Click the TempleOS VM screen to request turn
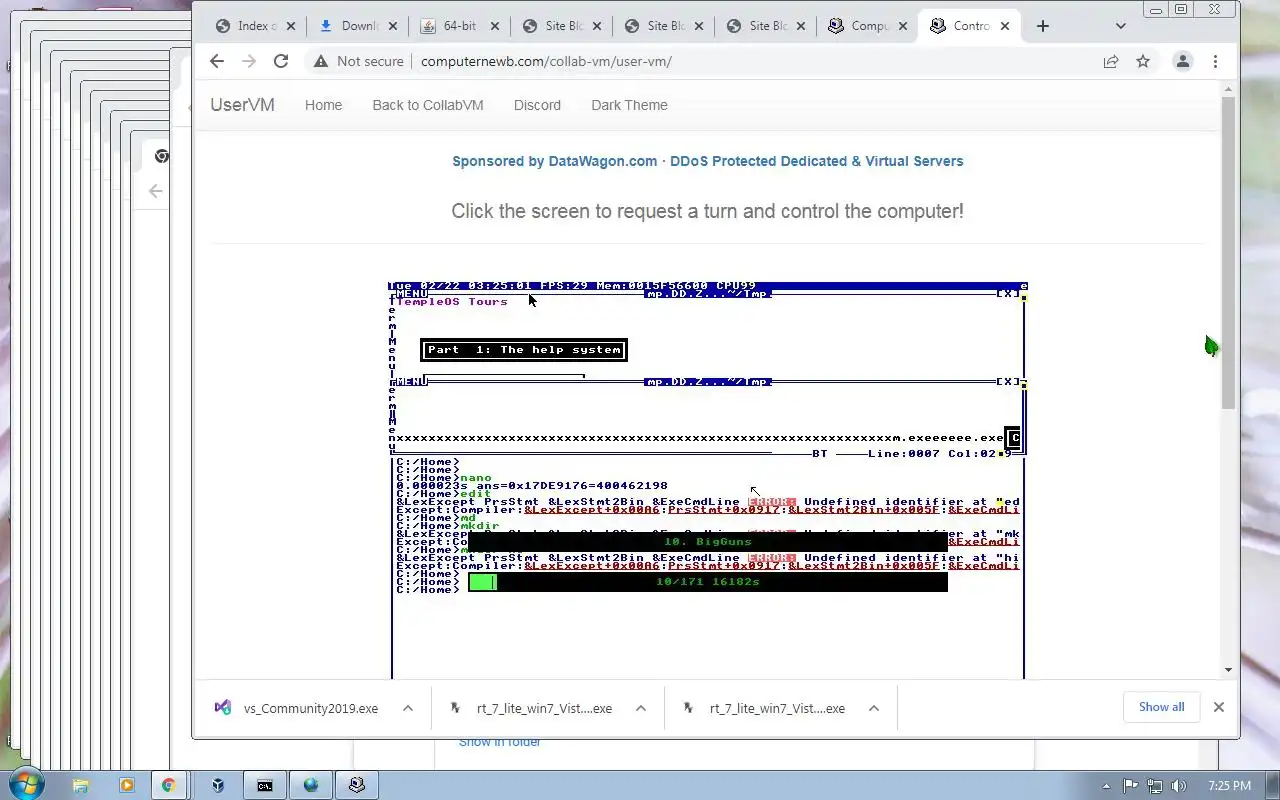The width and height of the screenshot is (1280, 800). (x=707, y=480)
